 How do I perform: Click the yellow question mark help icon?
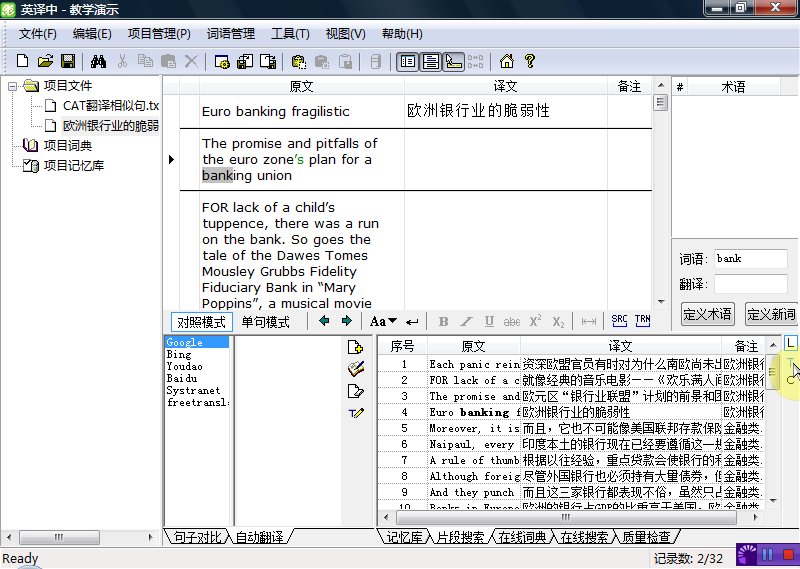tap(530, 61)
